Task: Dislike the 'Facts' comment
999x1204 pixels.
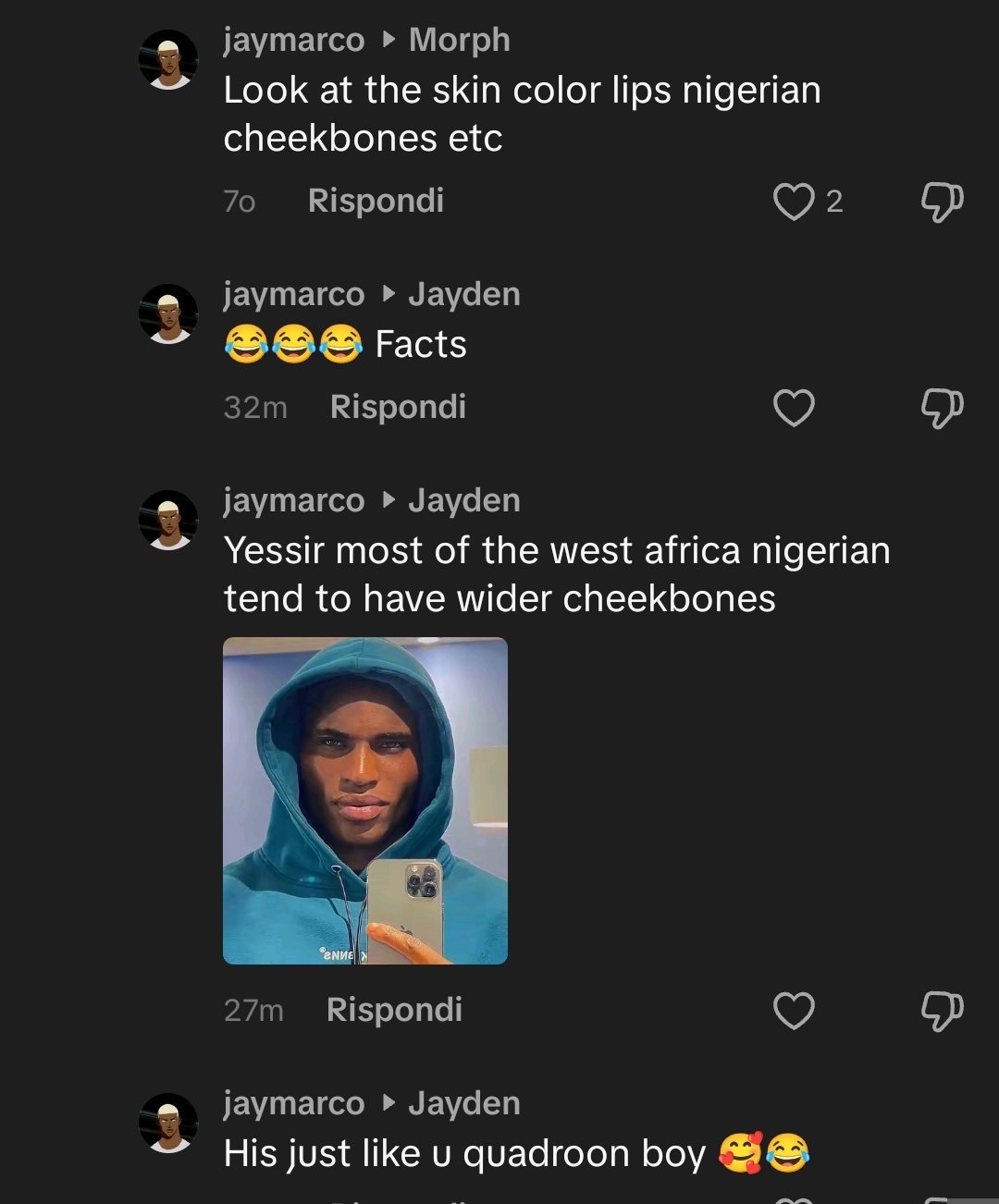Action: point(942,408)
